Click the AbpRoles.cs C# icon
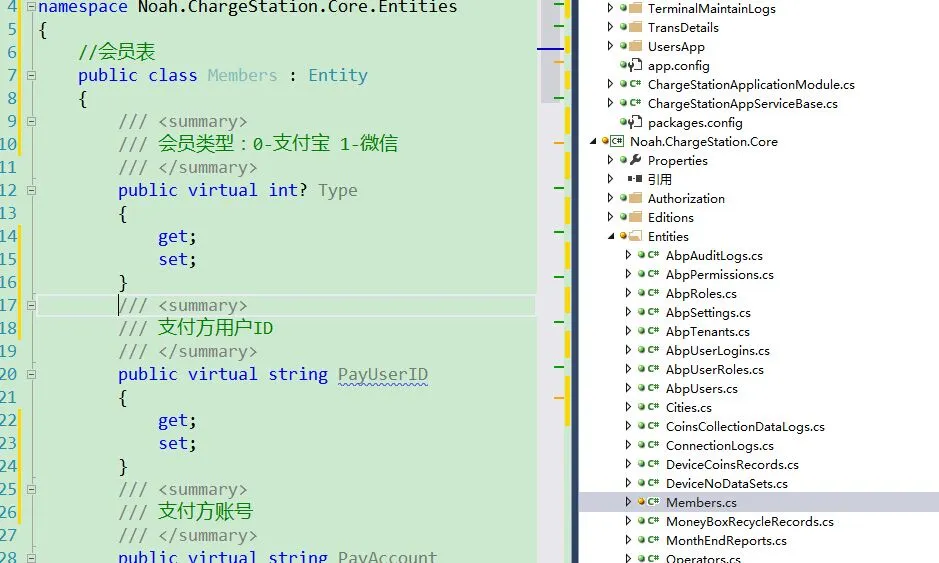Viewport: 939px width, 563px height. 653,293
